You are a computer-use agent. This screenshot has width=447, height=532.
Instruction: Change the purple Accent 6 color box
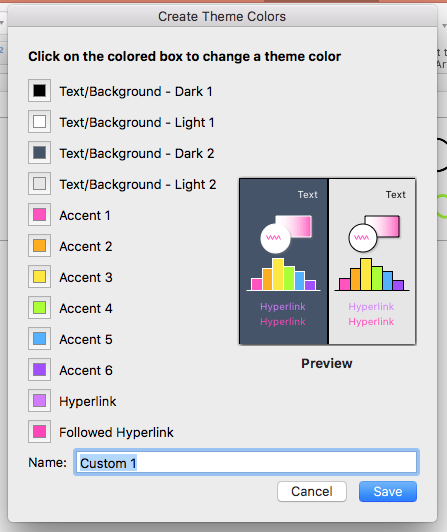tap(39, 369)
